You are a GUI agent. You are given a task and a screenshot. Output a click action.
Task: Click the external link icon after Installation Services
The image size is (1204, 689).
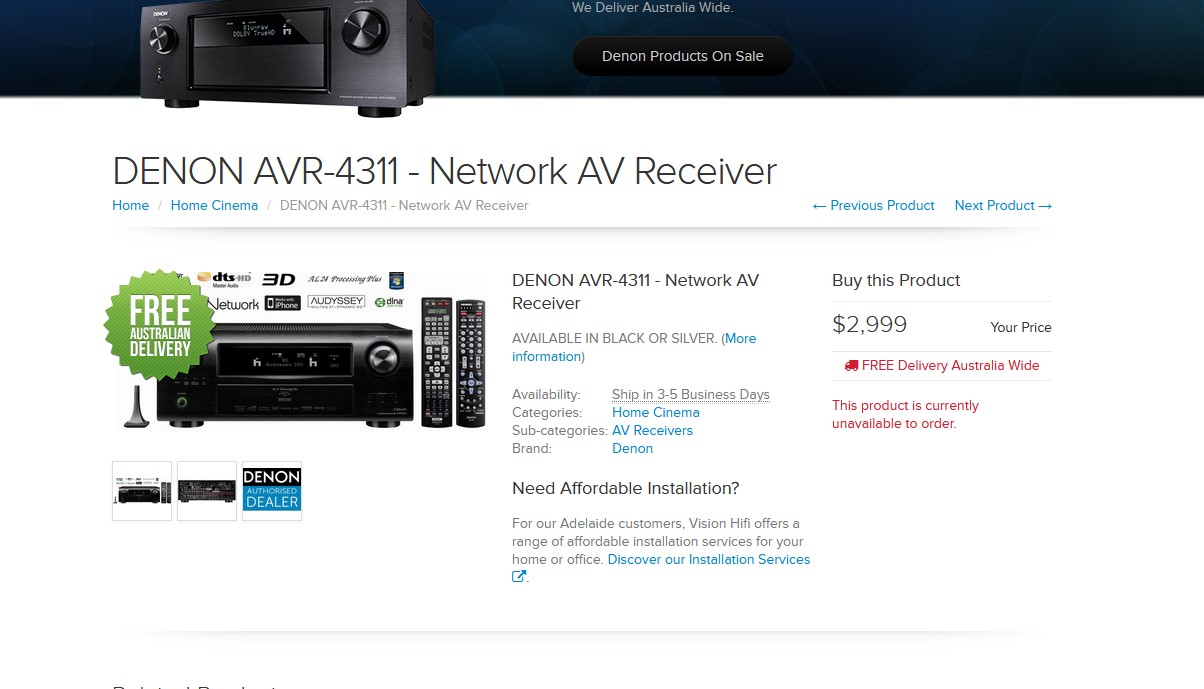click(519, 577)
